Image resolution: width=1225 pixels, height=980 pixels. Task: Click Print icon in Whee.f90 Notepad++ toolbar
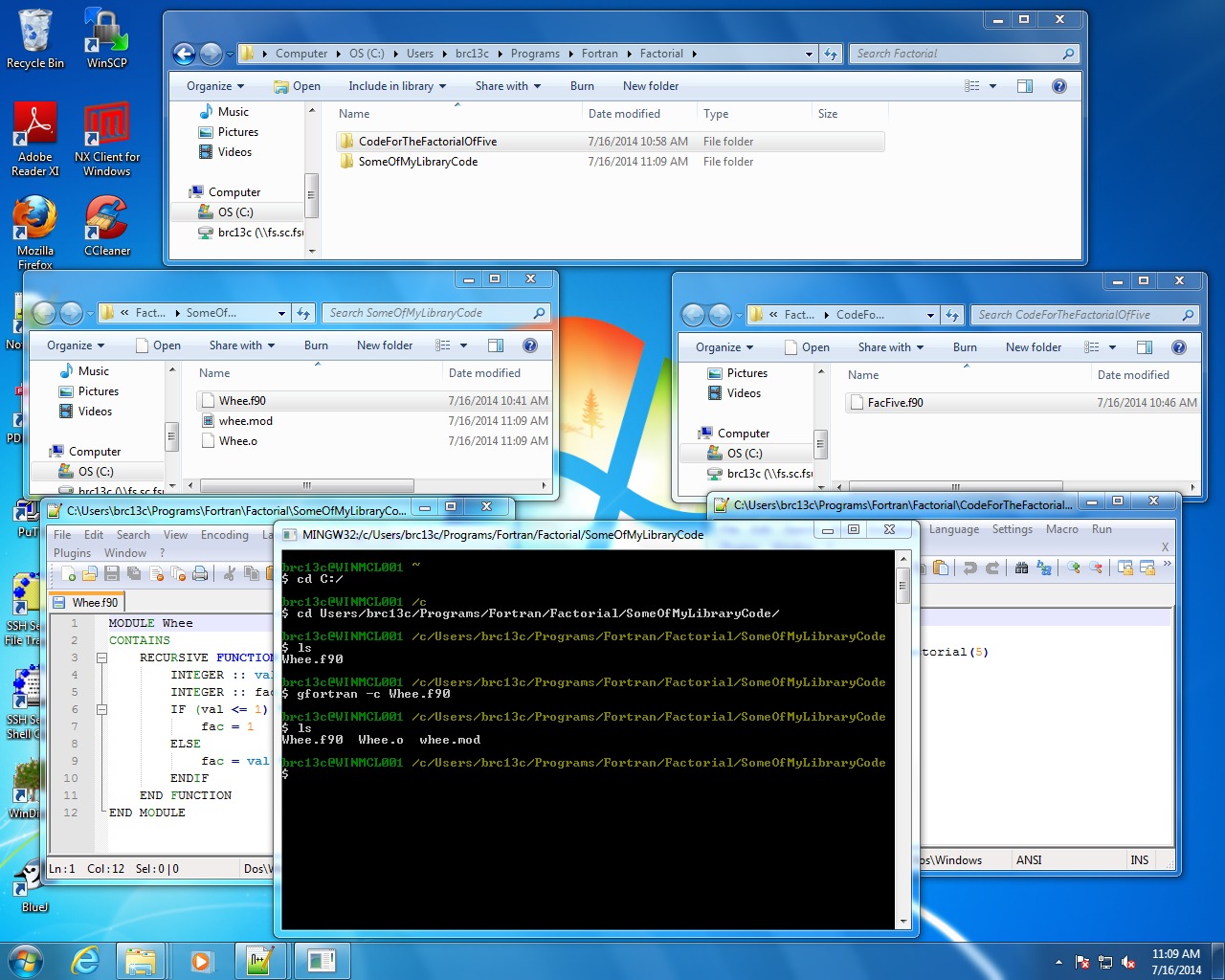coord(200,573)
